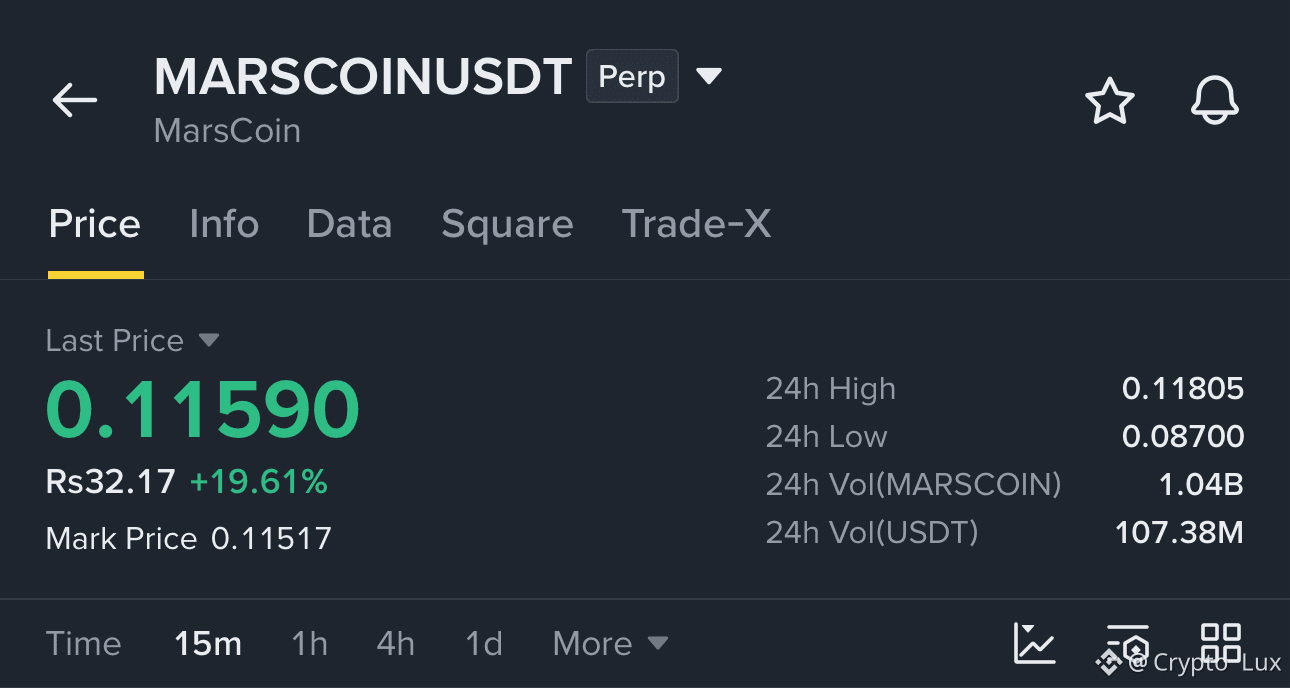Open the Last Price dropdown
The height and width of the screenshot is (688, 1290).
coord(132,341)
